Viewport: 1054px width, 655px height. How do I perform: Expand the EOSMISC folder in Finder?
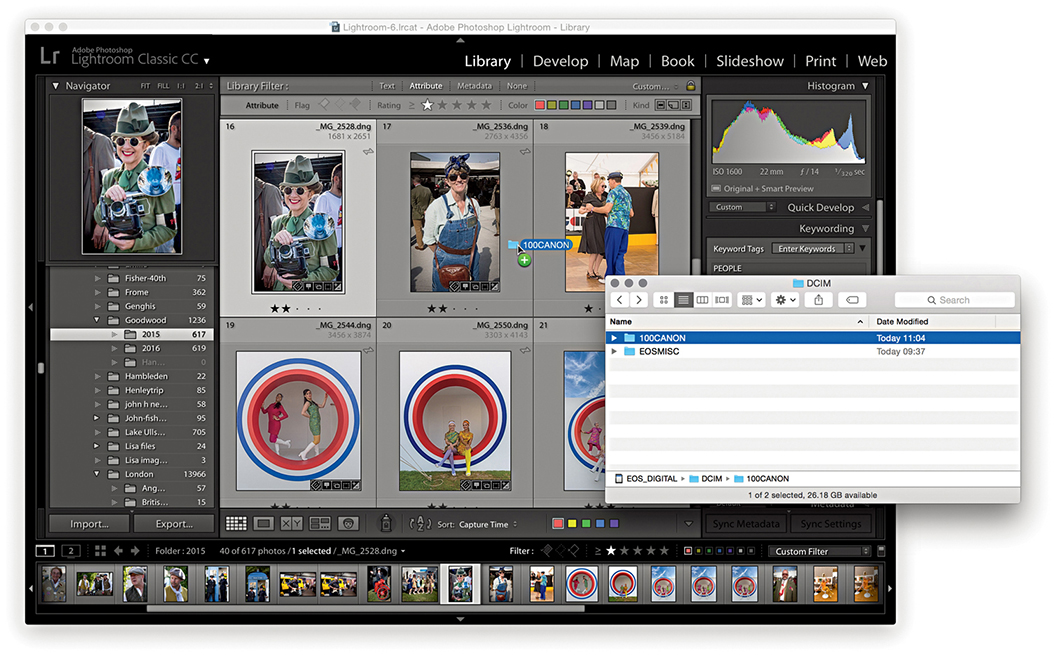click(x=614, y=352)
